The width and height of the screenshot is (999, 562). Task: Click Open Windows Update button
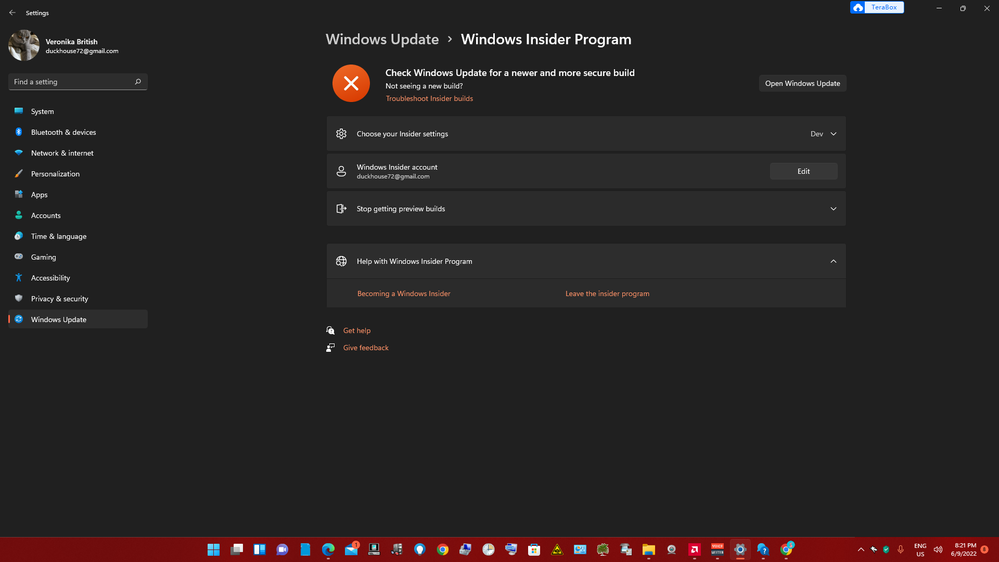pyautogui.click(x=802, y=83)
